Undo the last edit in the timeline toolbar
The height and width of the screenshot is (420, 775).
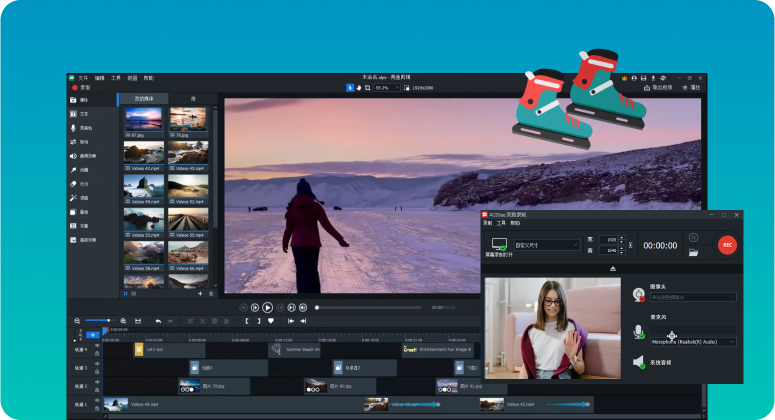[158, 321]
